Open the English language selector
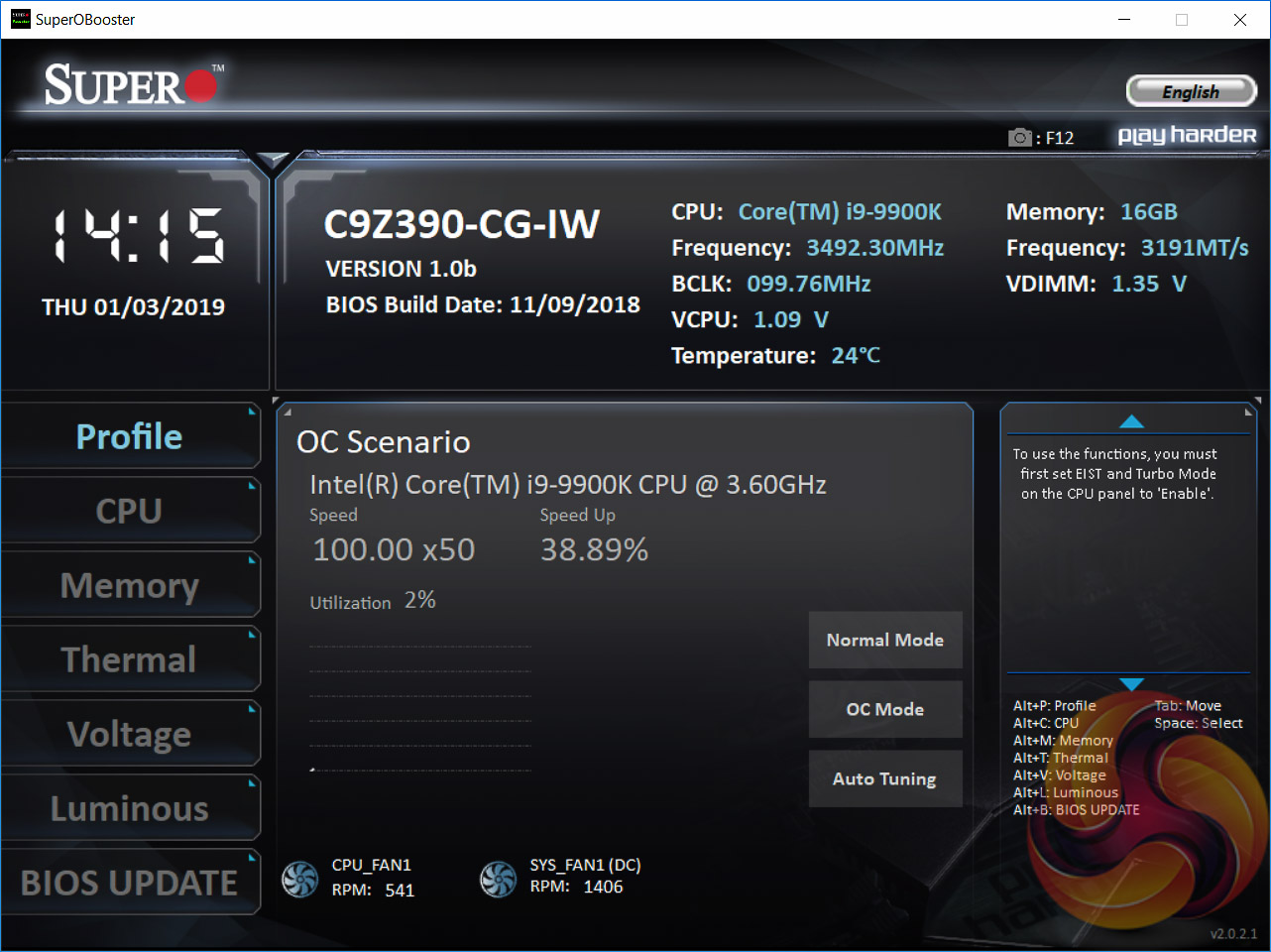Viewport: 1271px width, 952px height. (1192, 91)
